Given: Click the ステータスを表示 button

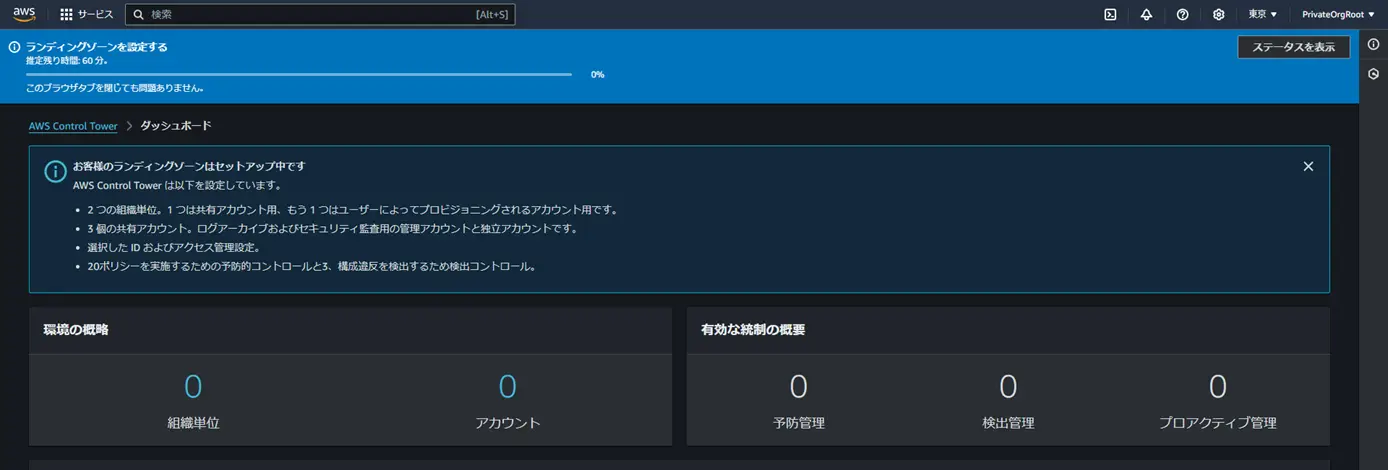Looking at the screenshot, I should [1294, 47].
